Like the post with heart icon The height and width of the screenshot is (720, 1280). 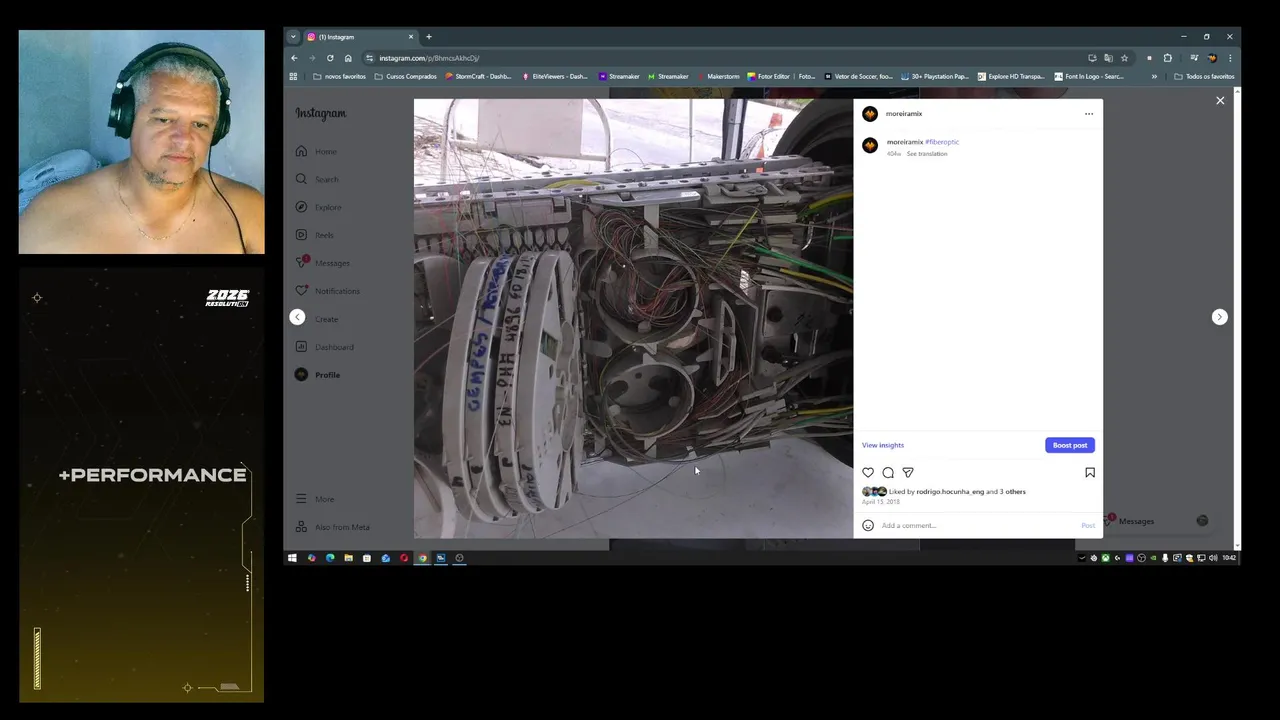point(868,472)
